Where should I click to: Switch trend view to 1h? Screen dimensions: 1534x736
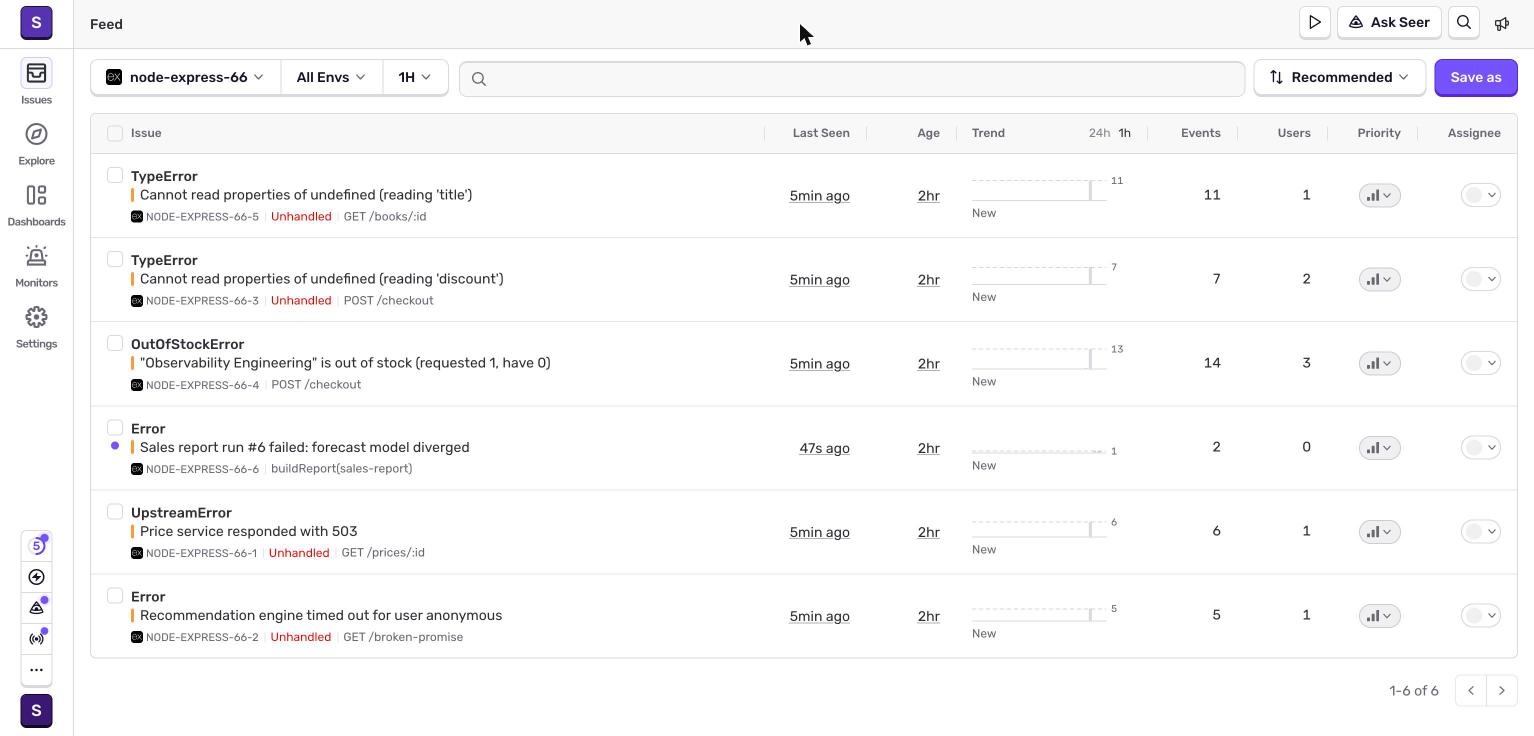tap(1124, 133)
